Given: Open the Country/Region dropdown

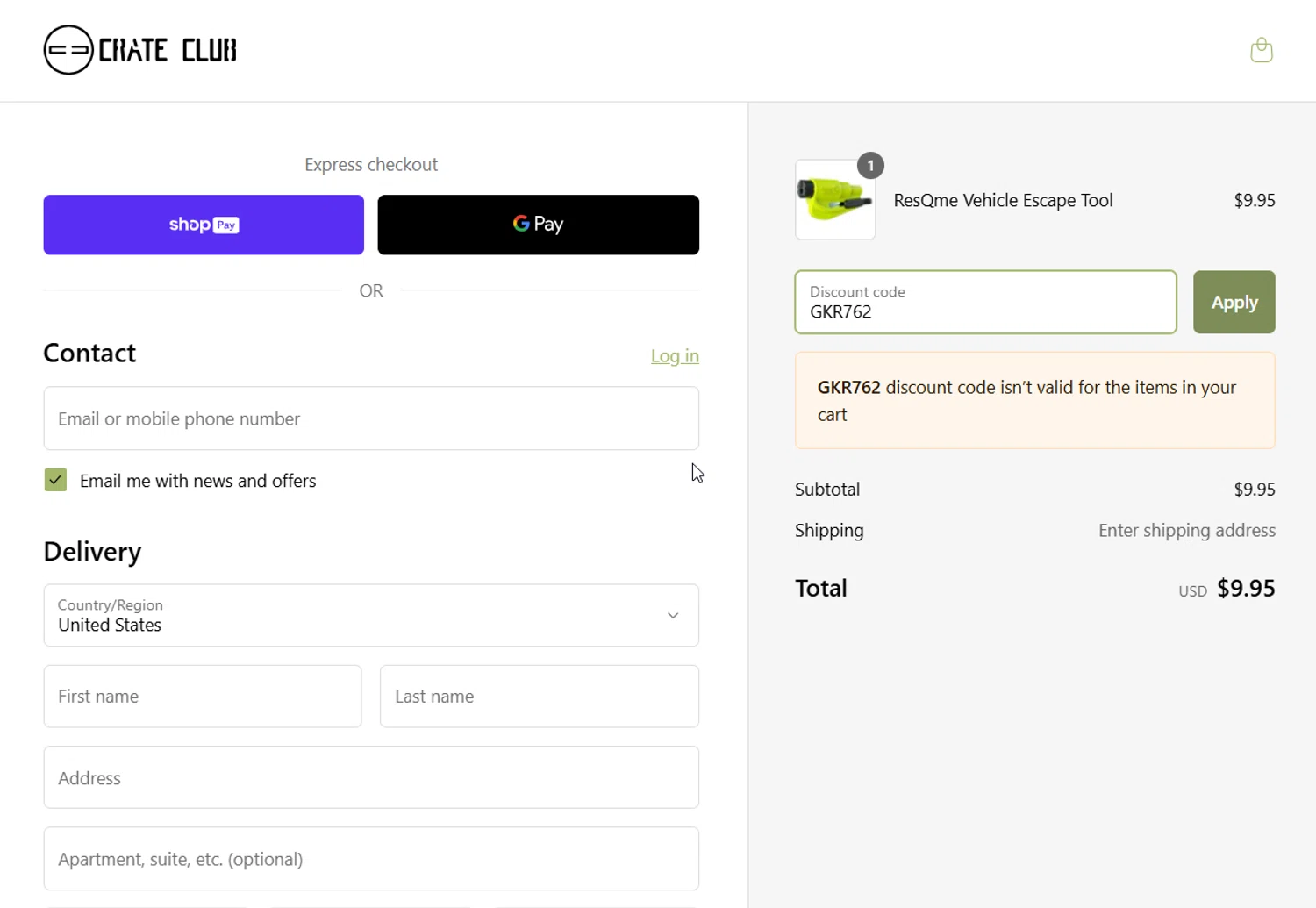Looking at the screenshot, I should 371,615.
